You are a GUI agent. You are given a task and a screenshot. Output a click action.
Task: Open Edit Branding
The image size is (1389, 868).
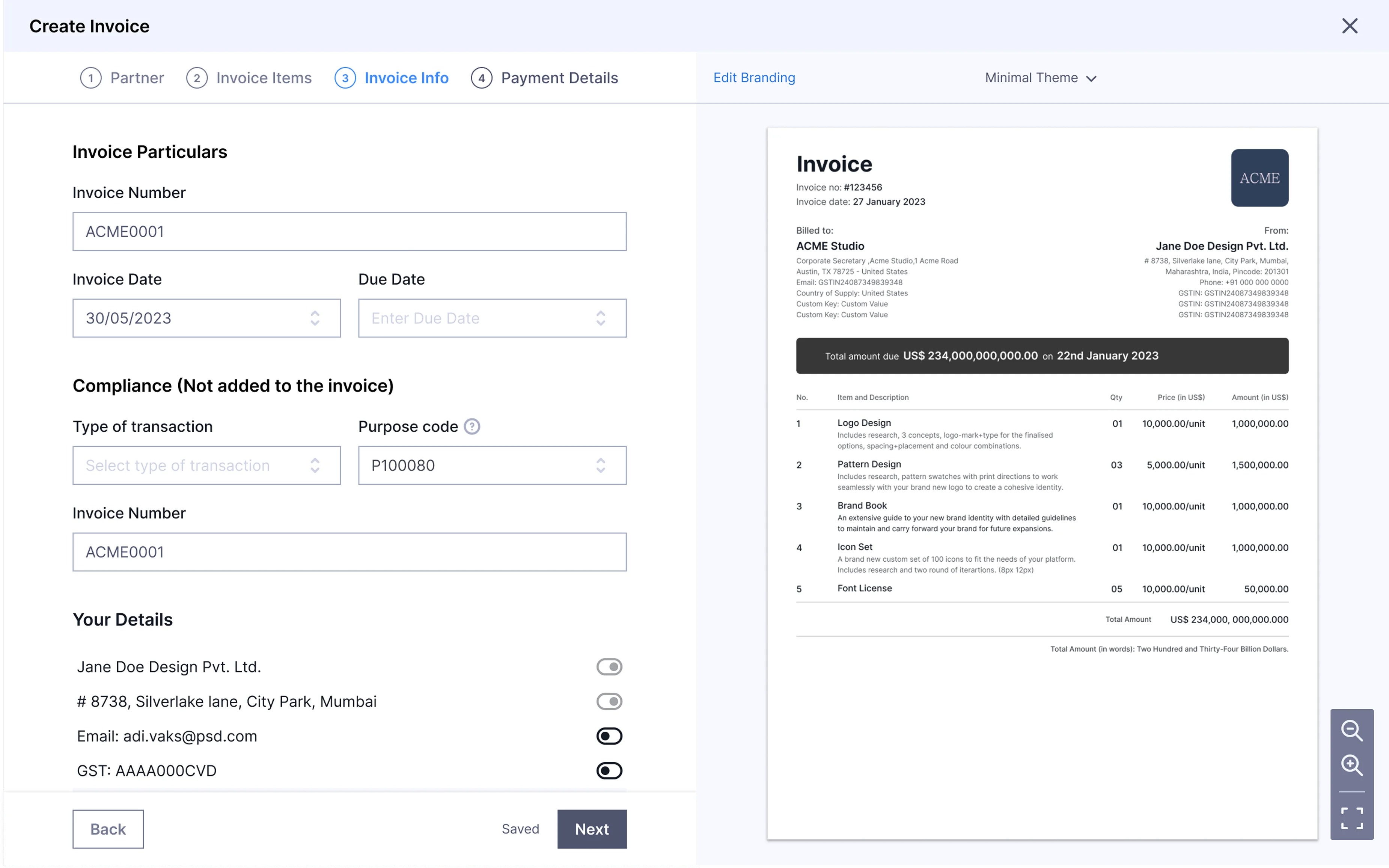pos(754,77)
